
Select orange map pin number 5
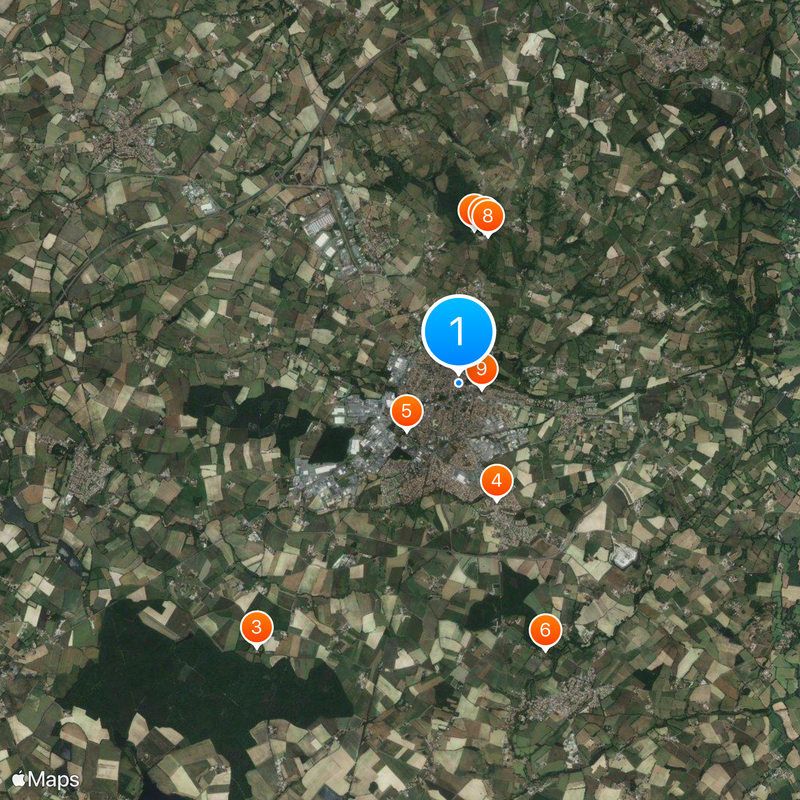[x=407, y=412]
